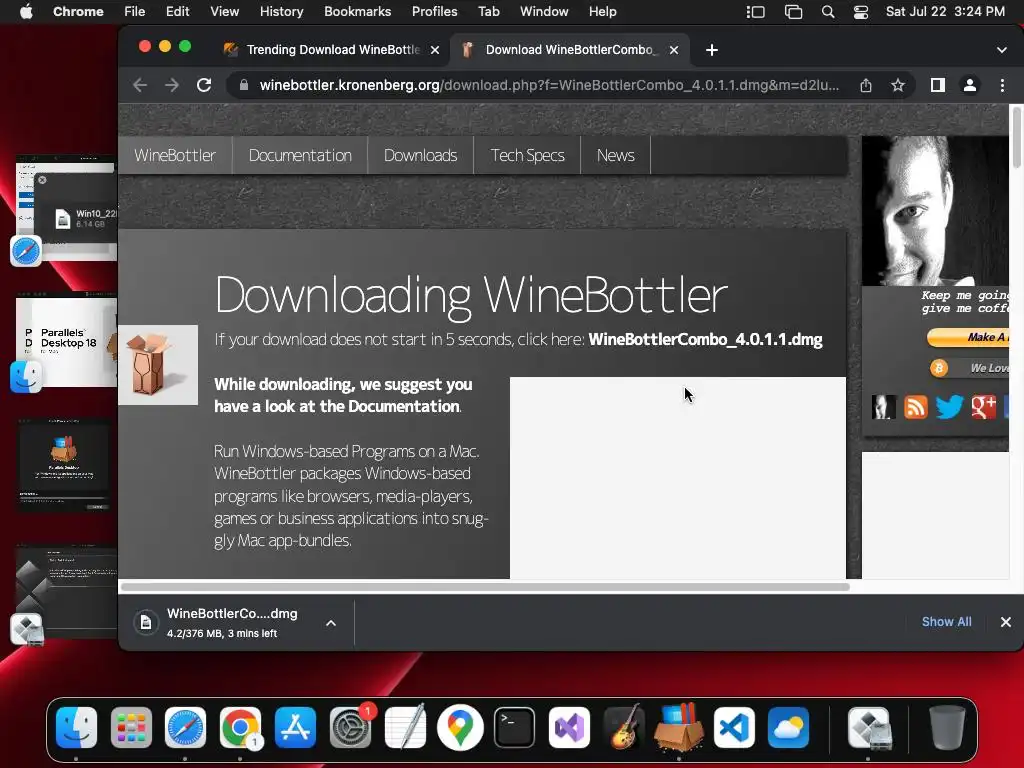
Task: Open Chrome's three-dot menu
Action: pyautogui.click(x=1002, y=85)
